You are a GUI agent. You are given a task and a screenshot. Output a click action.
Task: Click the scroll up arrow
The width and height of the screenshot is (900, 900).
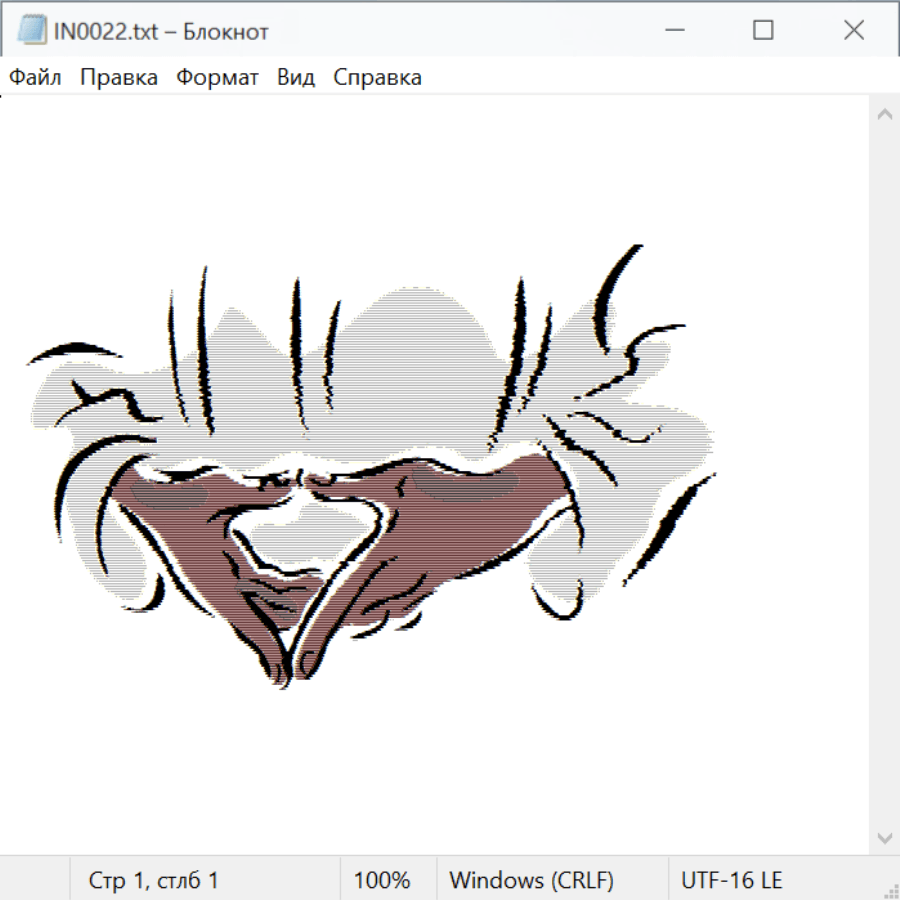tap(884, 115)
